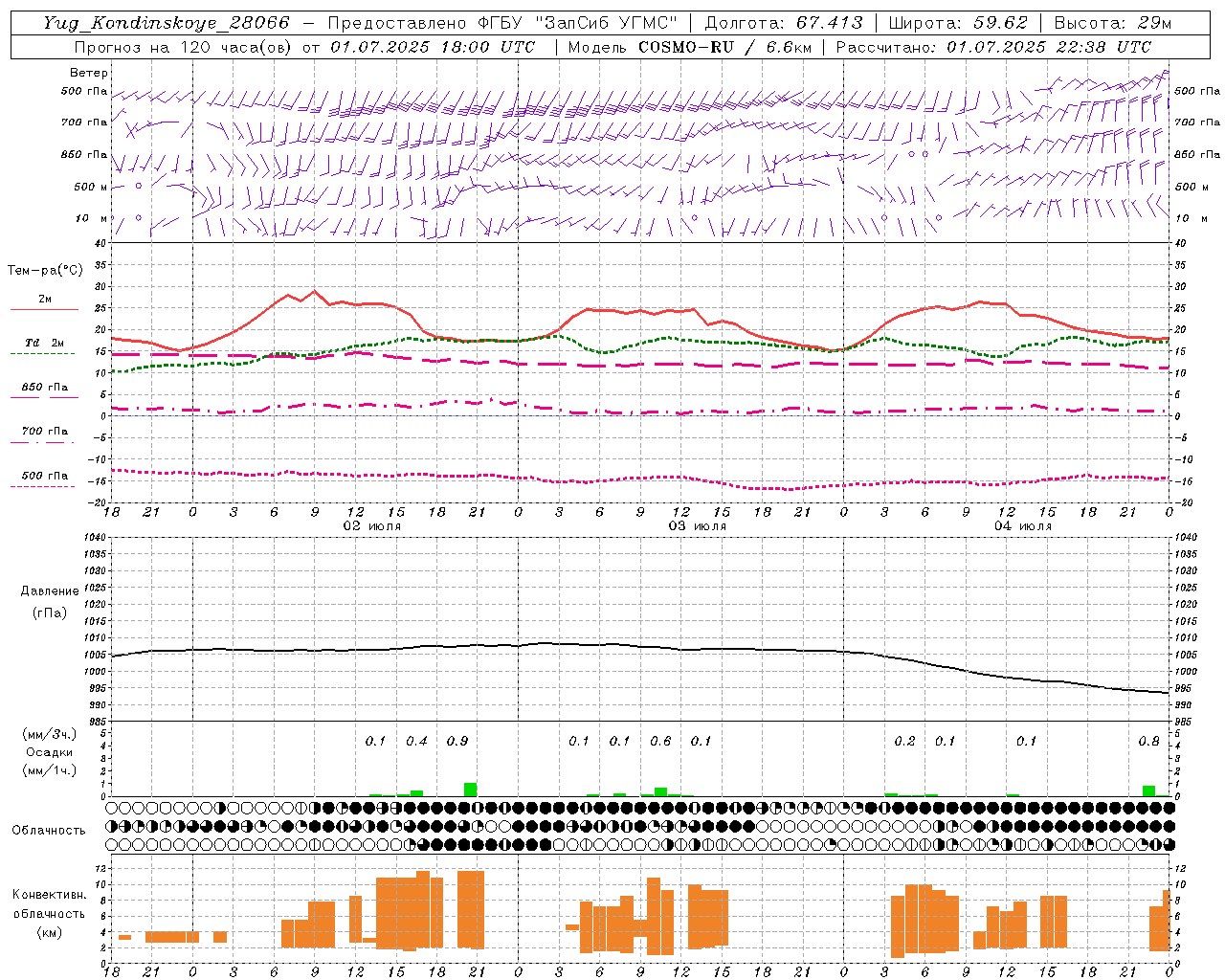Image resolution: width=1225 pixels, height=980 pixels.
Task: Click the computed time "Рассчитано: 01.07.2025 22:38 UTC"
Action: (993, 47)
